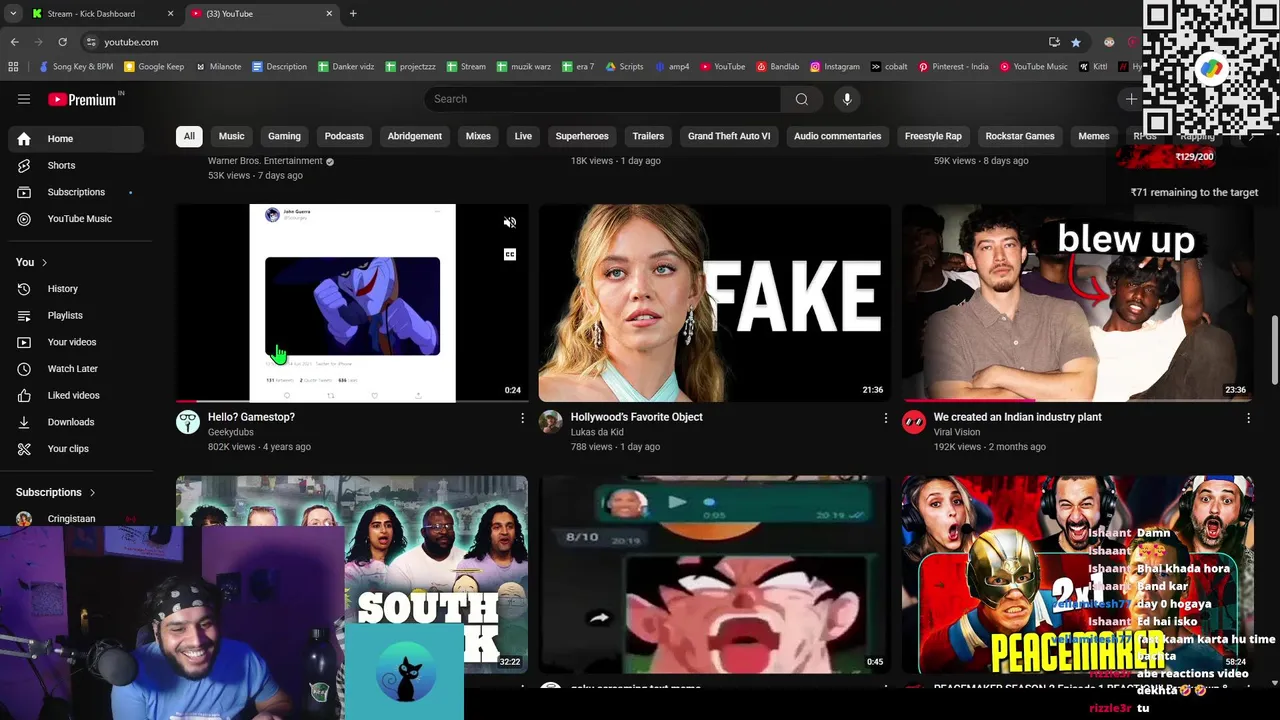Select the Music filter chip
The width and height of the screenshot is (1280, 720).
tap(231, 136)
